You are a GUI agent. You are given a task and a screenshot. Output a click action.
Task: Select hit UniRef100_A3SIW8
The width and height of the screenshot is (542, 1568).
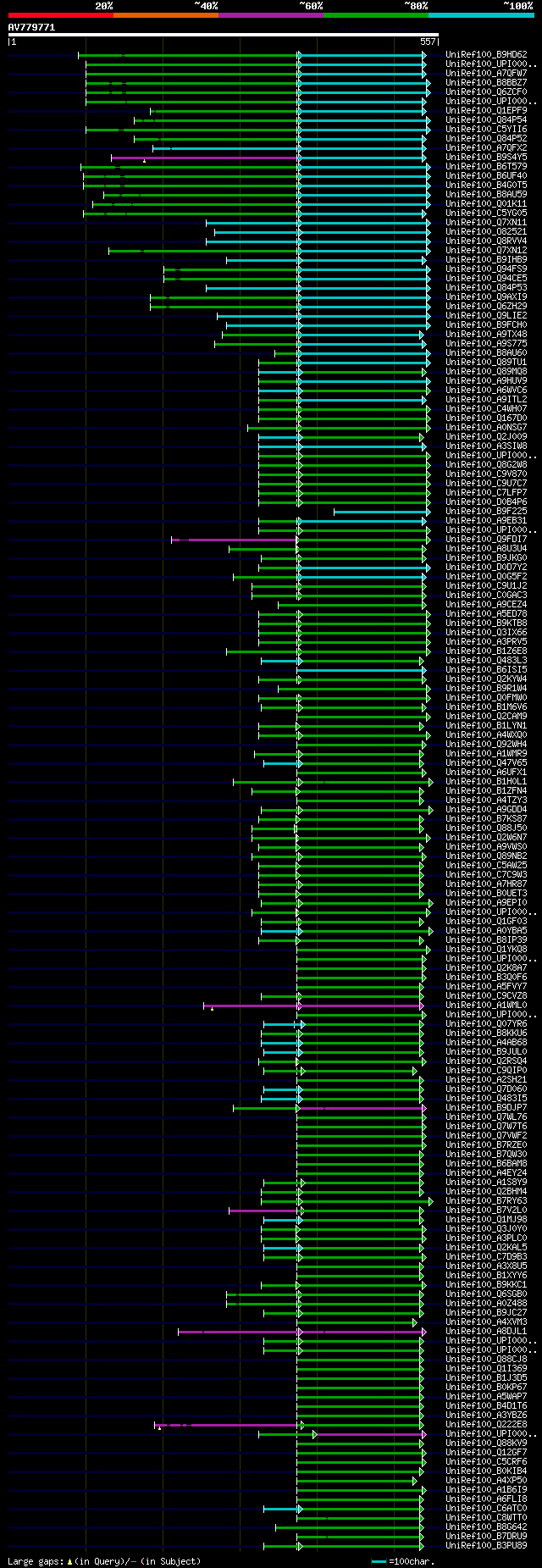(486, 446)
